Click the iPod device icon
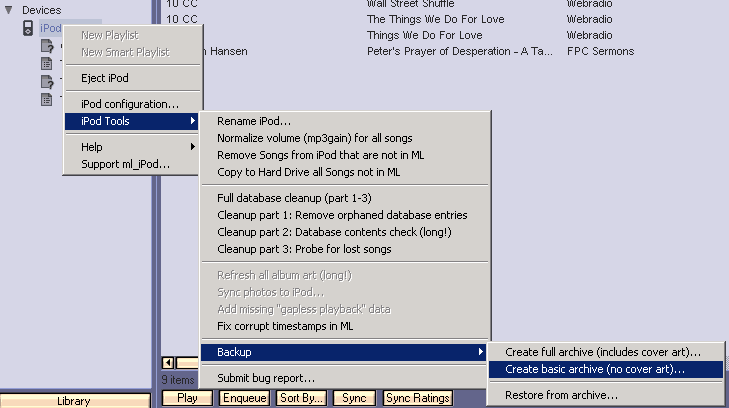Viewport: 729px width, 408px height. (x=28, y=28)
